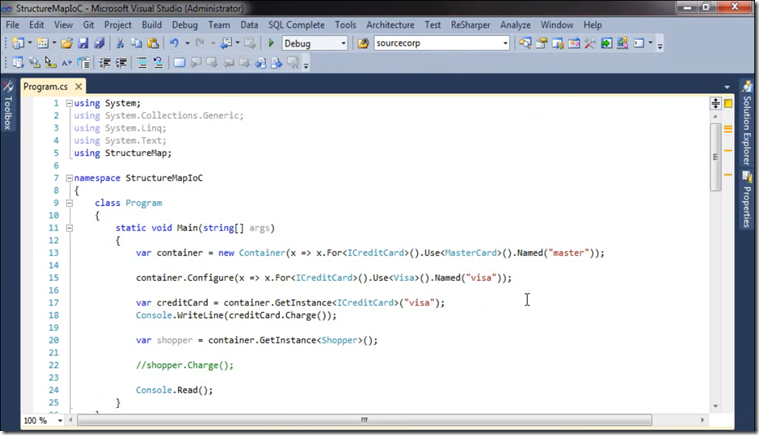Undo the last edit with the blue arrow
The image size is (759, 435).
(174, 43)
